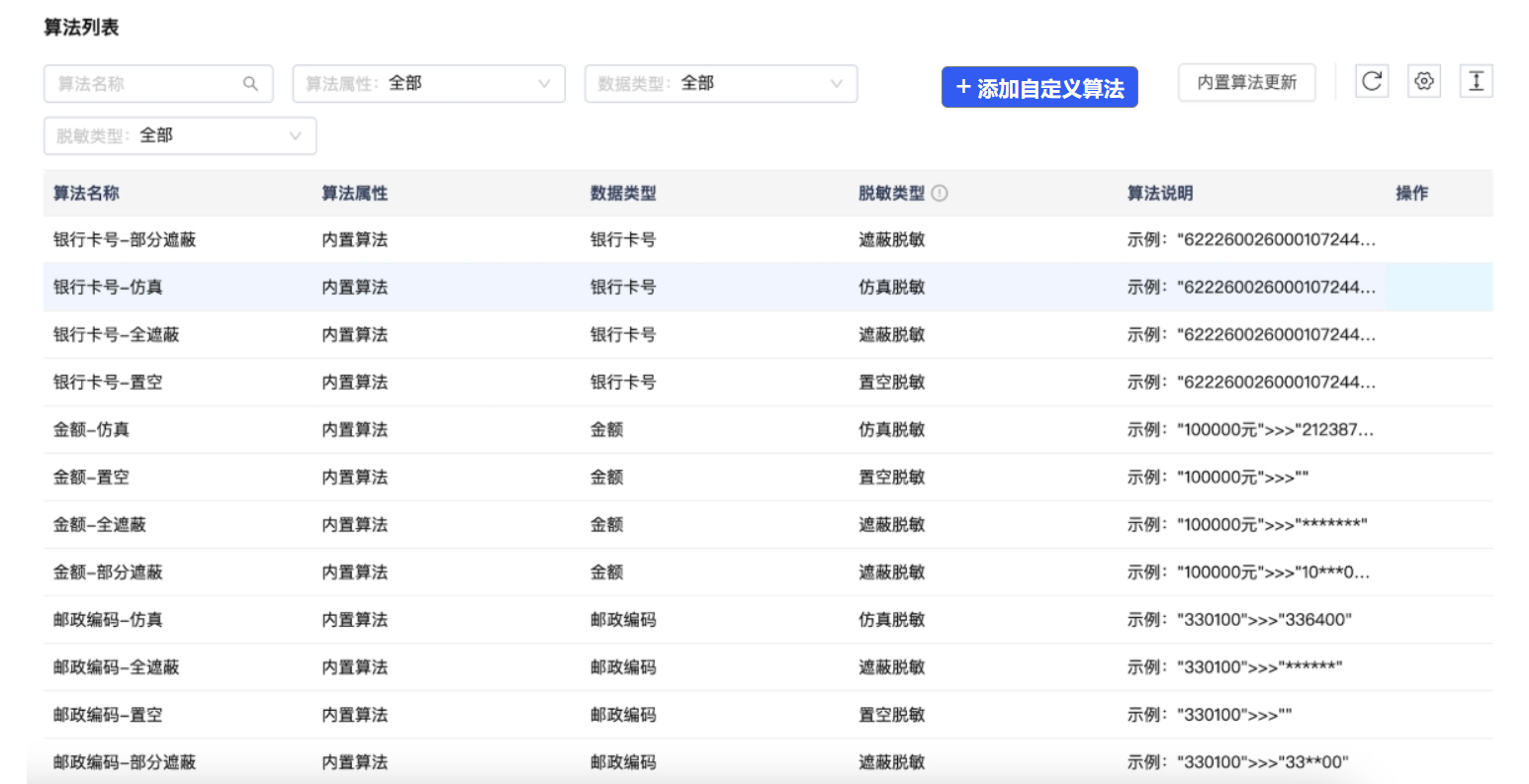The height and width of the screenshot is (784, 1529).
Task: Click the 脱敏类型 column header text
Action: pos(892,194)
